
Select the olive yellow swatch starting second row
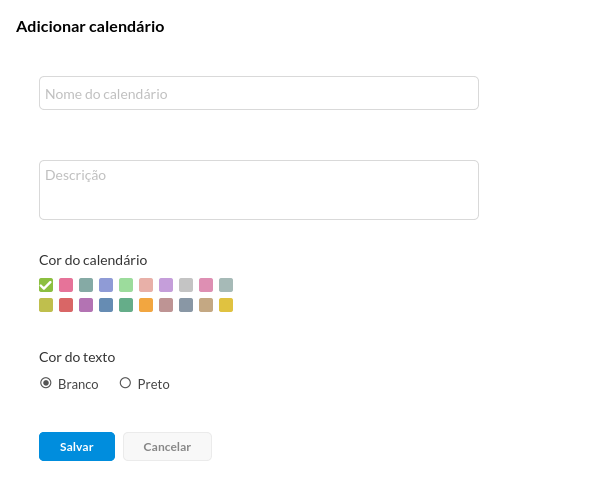(x=46, y=305)
